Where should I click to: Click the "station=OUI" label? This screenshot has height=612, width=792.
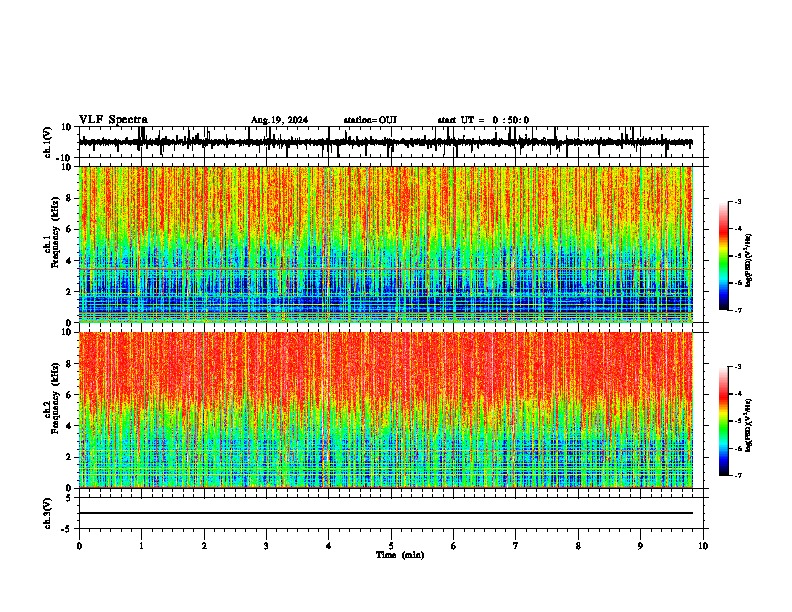pyautogui.click(x=370, y=120)
